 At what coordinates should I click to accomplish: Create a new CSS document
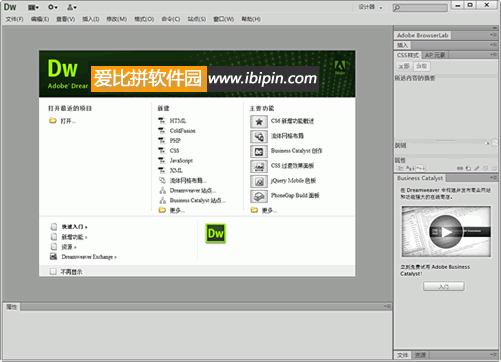[x=174, y=151]
